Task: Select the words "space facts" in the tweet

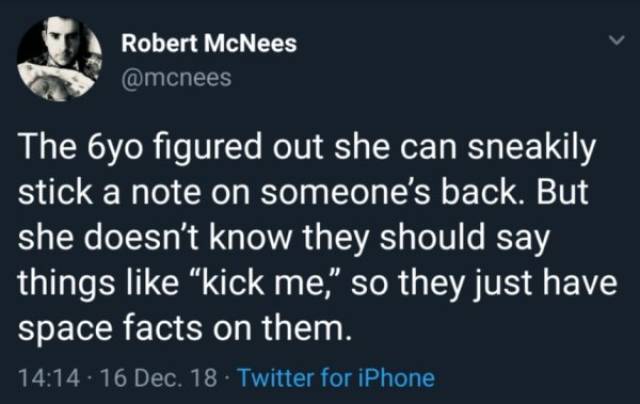Action: coord(110,329)
